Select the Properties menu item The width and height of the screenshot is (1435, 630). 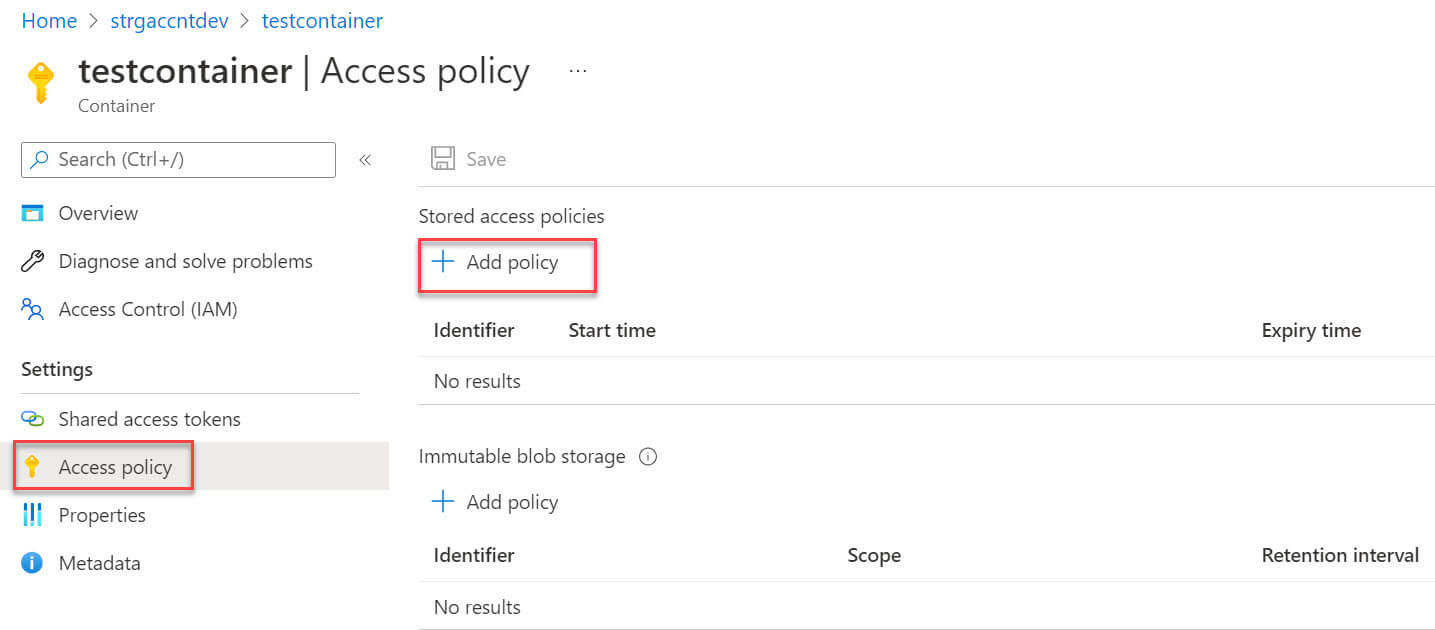point(102,515)
